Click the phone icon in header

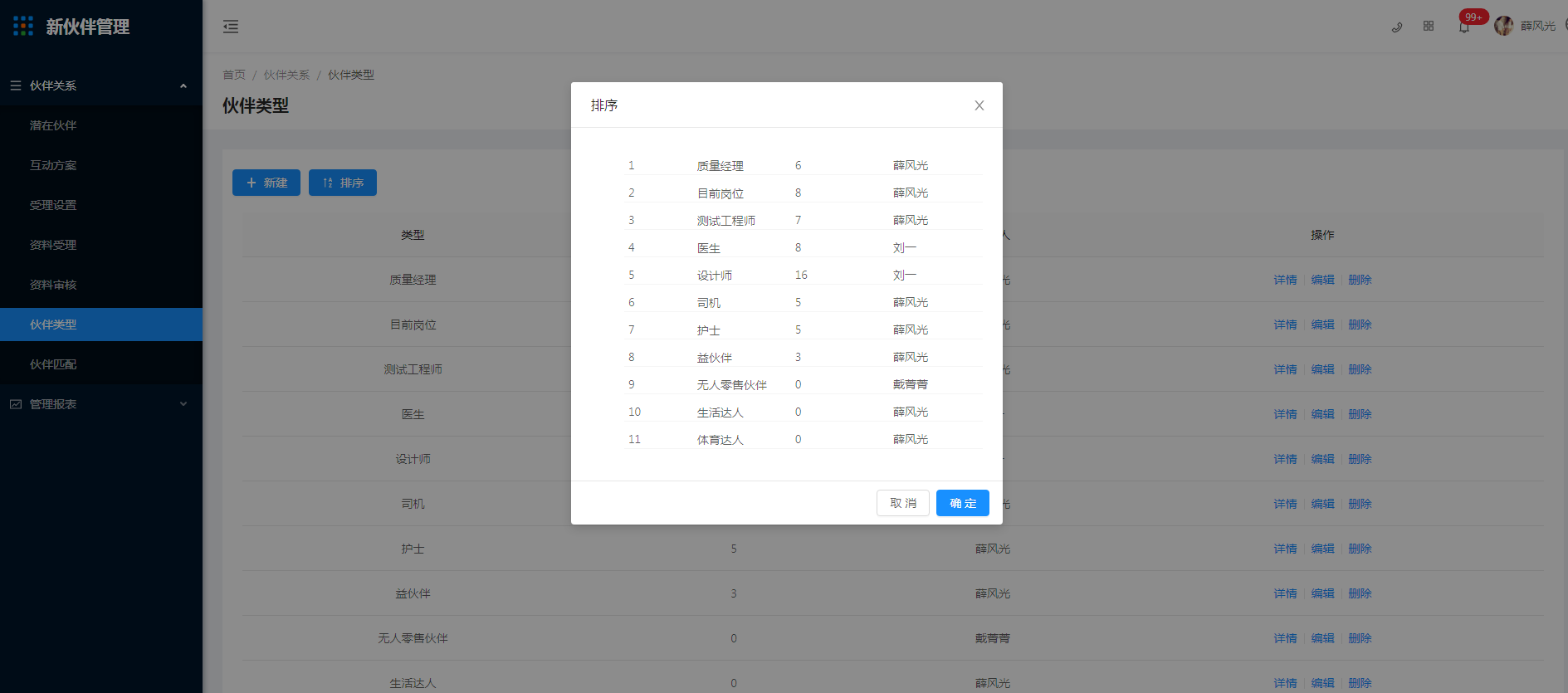click(1397, 27)
